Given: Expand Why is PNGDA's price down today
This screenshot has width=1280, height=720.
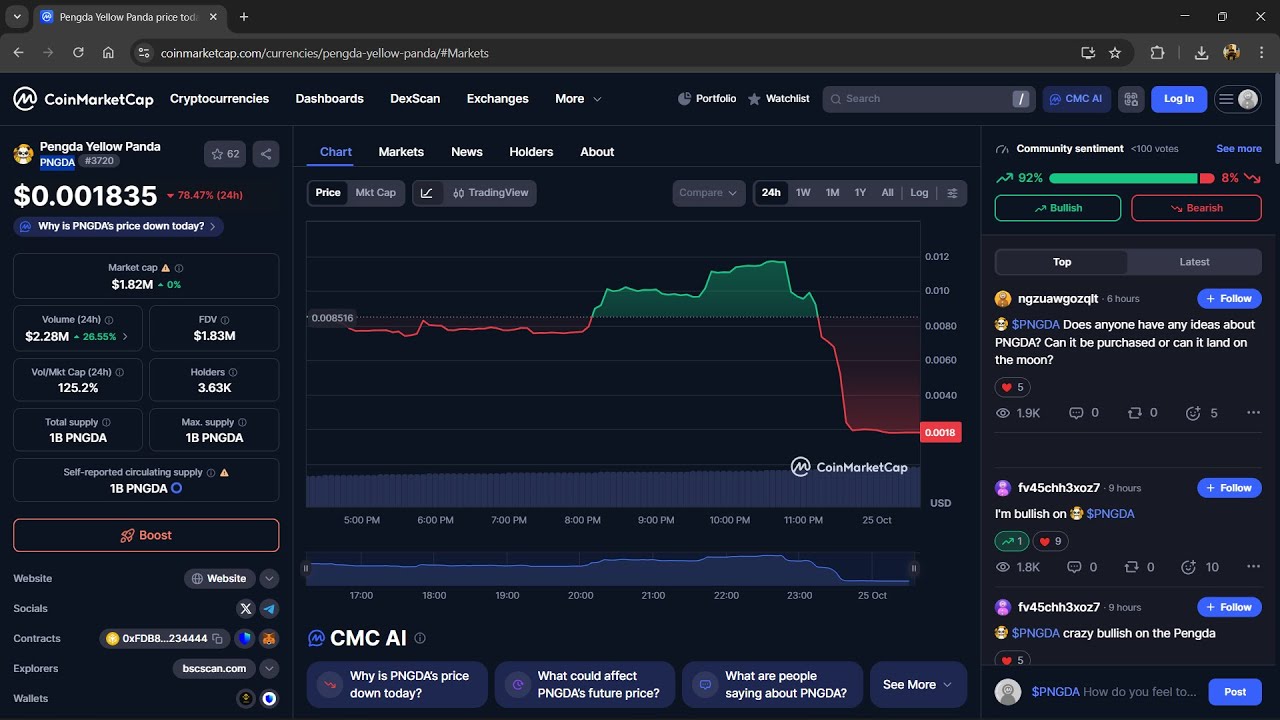Looking at the screenshot, I should click(118, 227).
